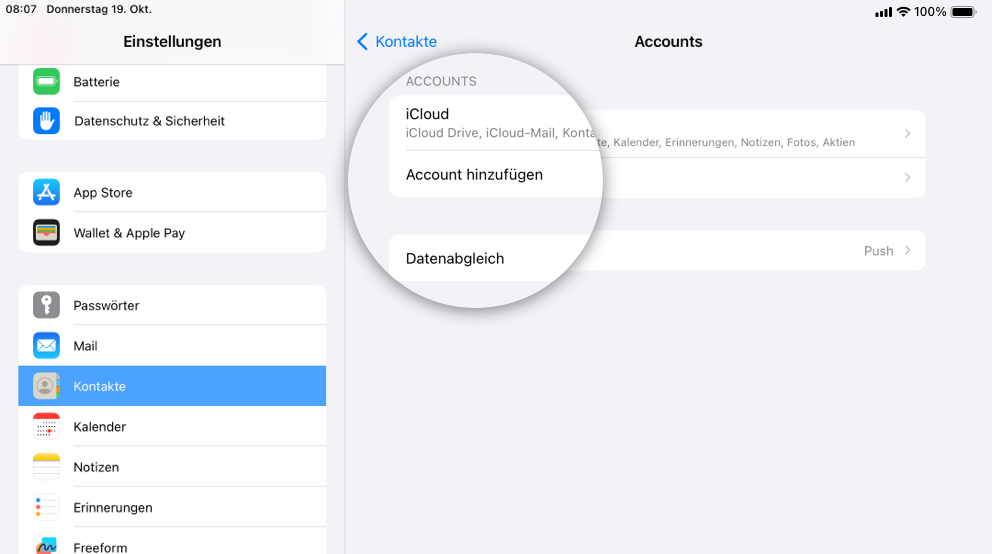Tap the 100% battery percentage

930,12
